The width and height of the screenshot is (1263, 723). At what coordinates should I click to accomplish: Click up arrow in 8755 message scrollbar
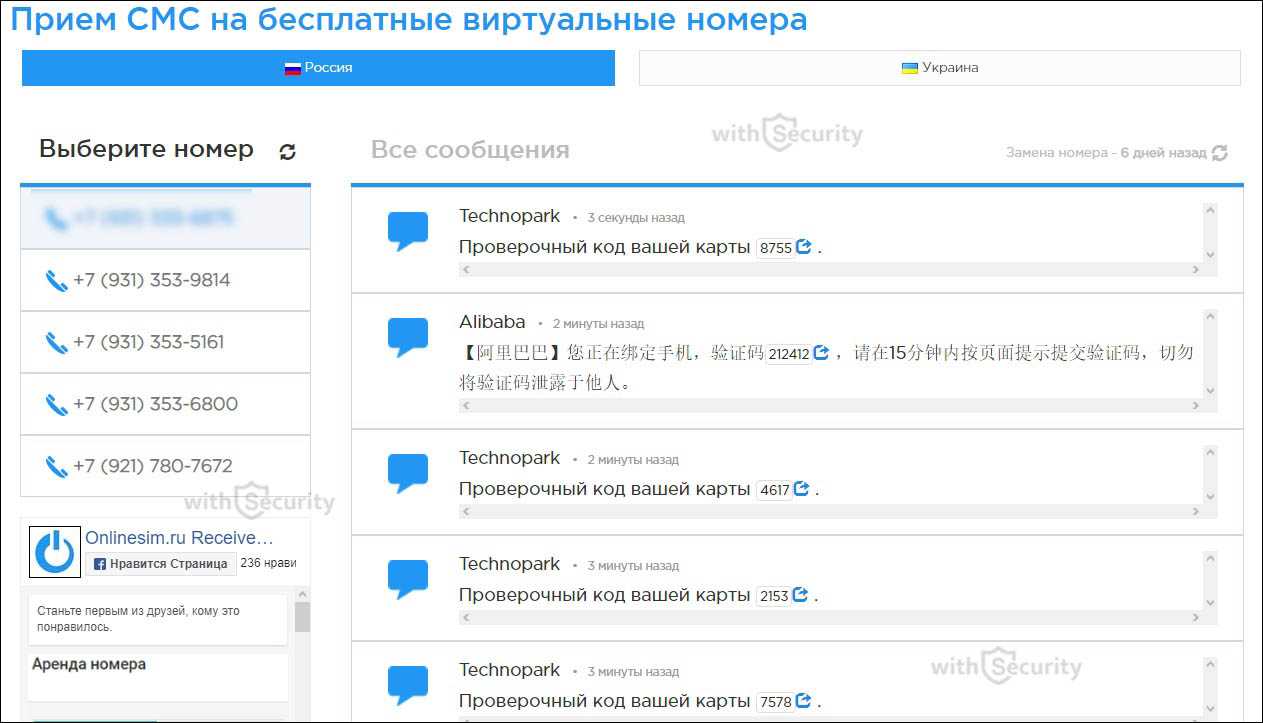(1210, 211)
